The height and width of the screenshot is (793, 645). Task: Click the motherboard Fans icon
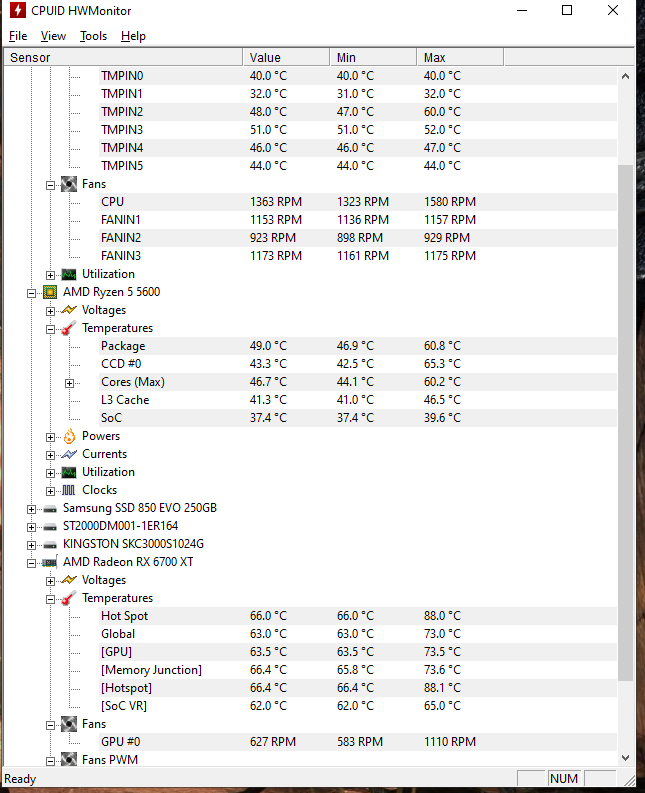click(69, 184)
